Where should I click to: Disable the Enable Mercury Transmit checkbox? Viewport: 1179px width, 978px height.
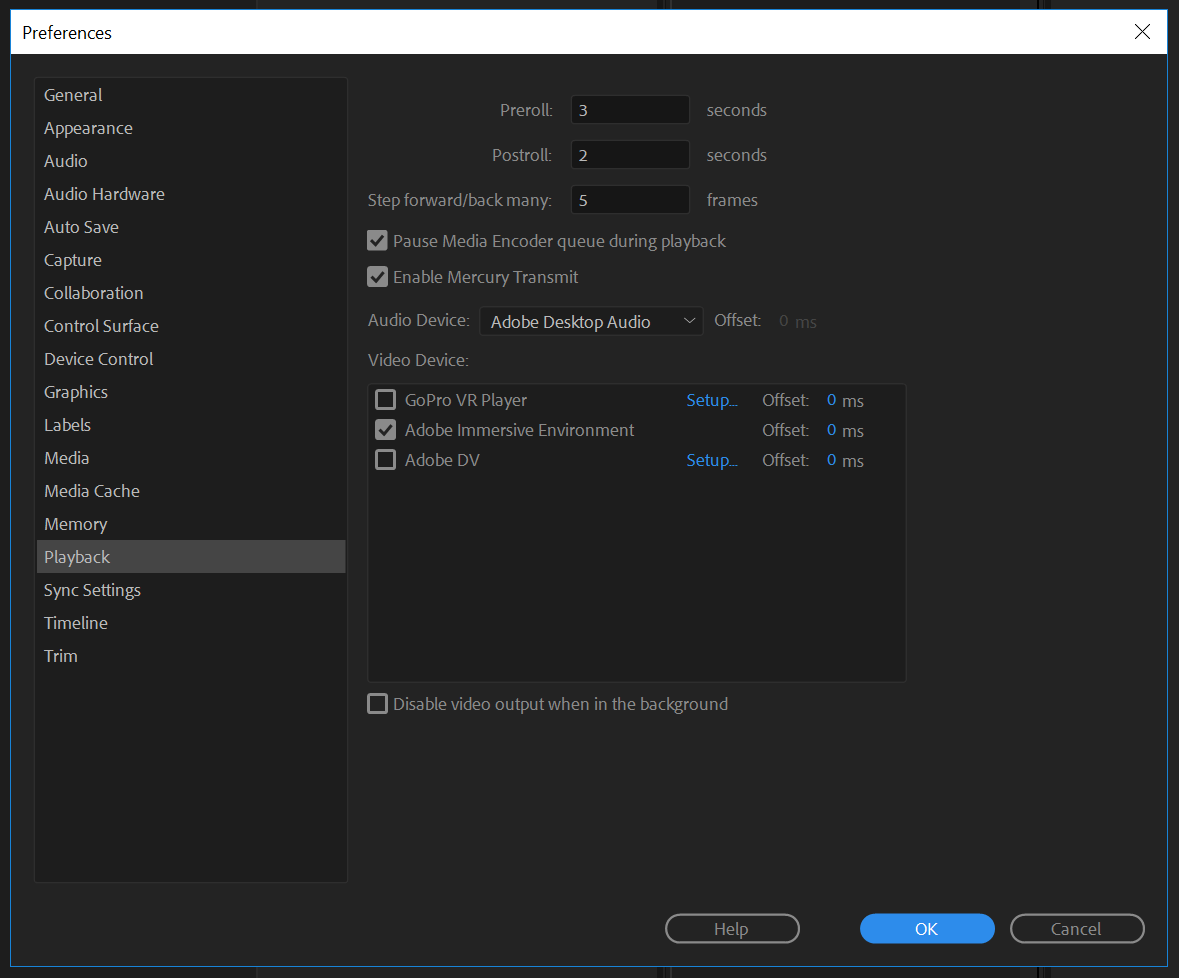[378, 277]
